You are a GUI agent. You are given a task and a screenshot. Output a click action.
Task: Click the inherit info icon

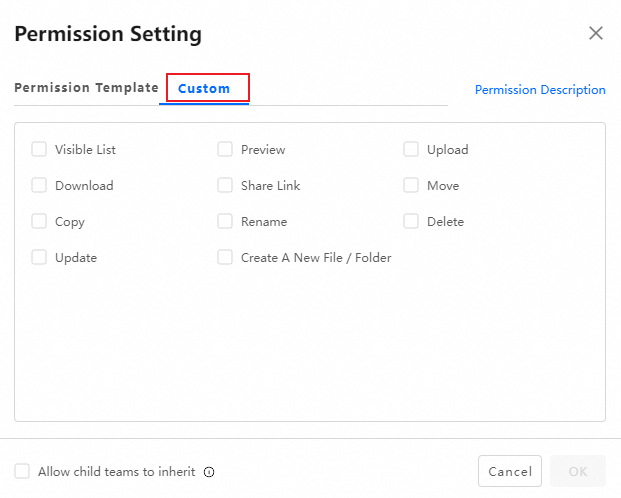coord(209,472)
